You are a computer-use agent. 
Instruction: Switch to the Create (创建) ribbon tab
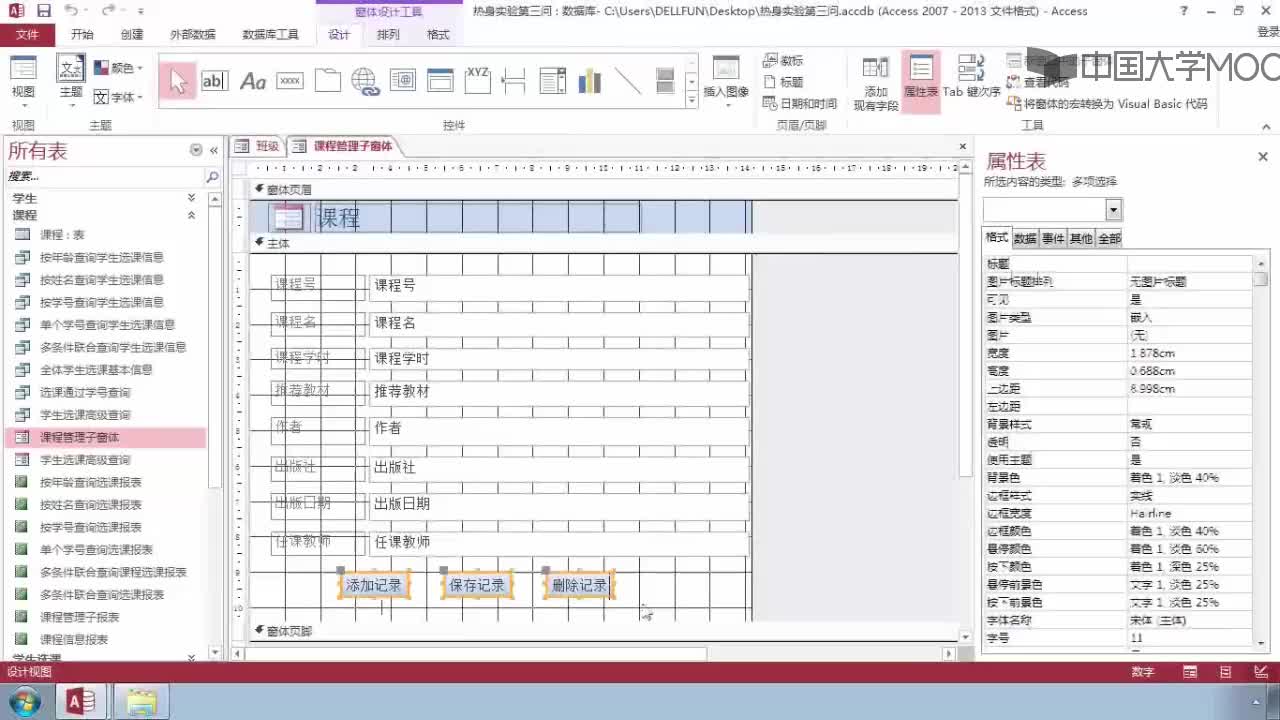point(132,34)
